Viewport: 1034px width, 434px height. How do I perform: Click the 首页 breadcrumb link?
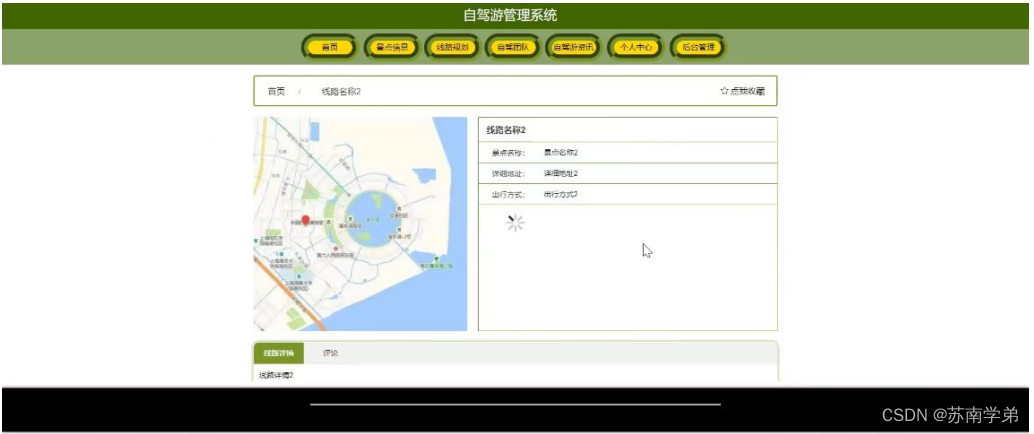(x=276, y=92)
